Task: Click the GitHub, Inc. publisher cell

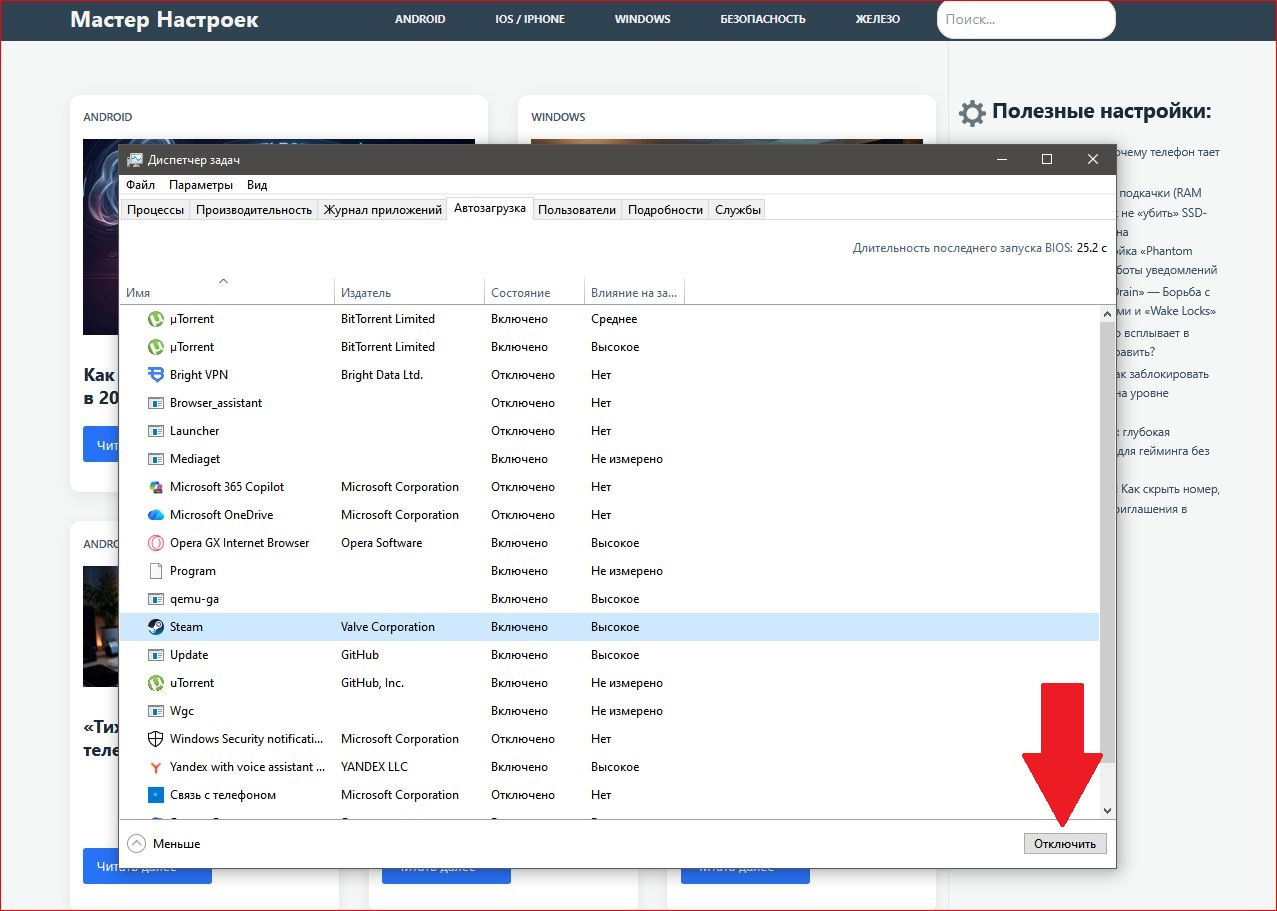Action: 372,683
